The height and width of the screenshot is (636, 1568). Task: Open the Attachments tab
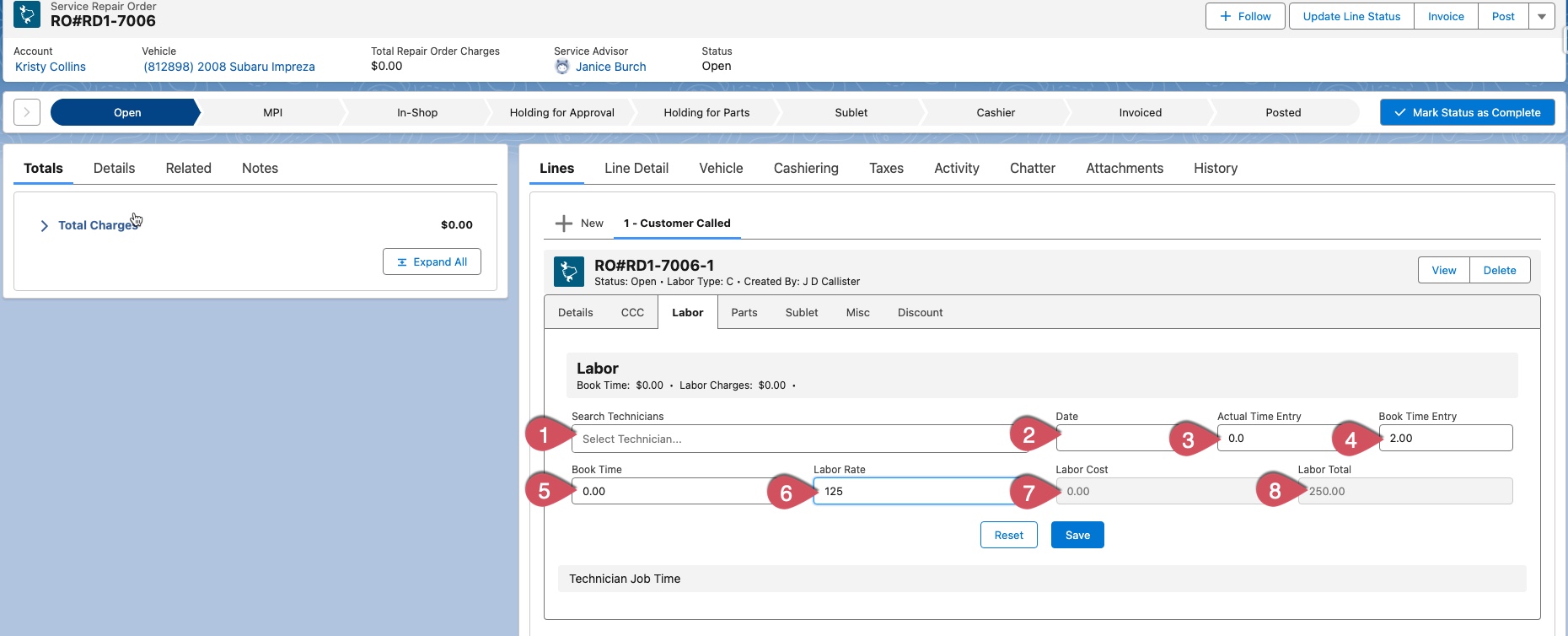(1125, 168)
